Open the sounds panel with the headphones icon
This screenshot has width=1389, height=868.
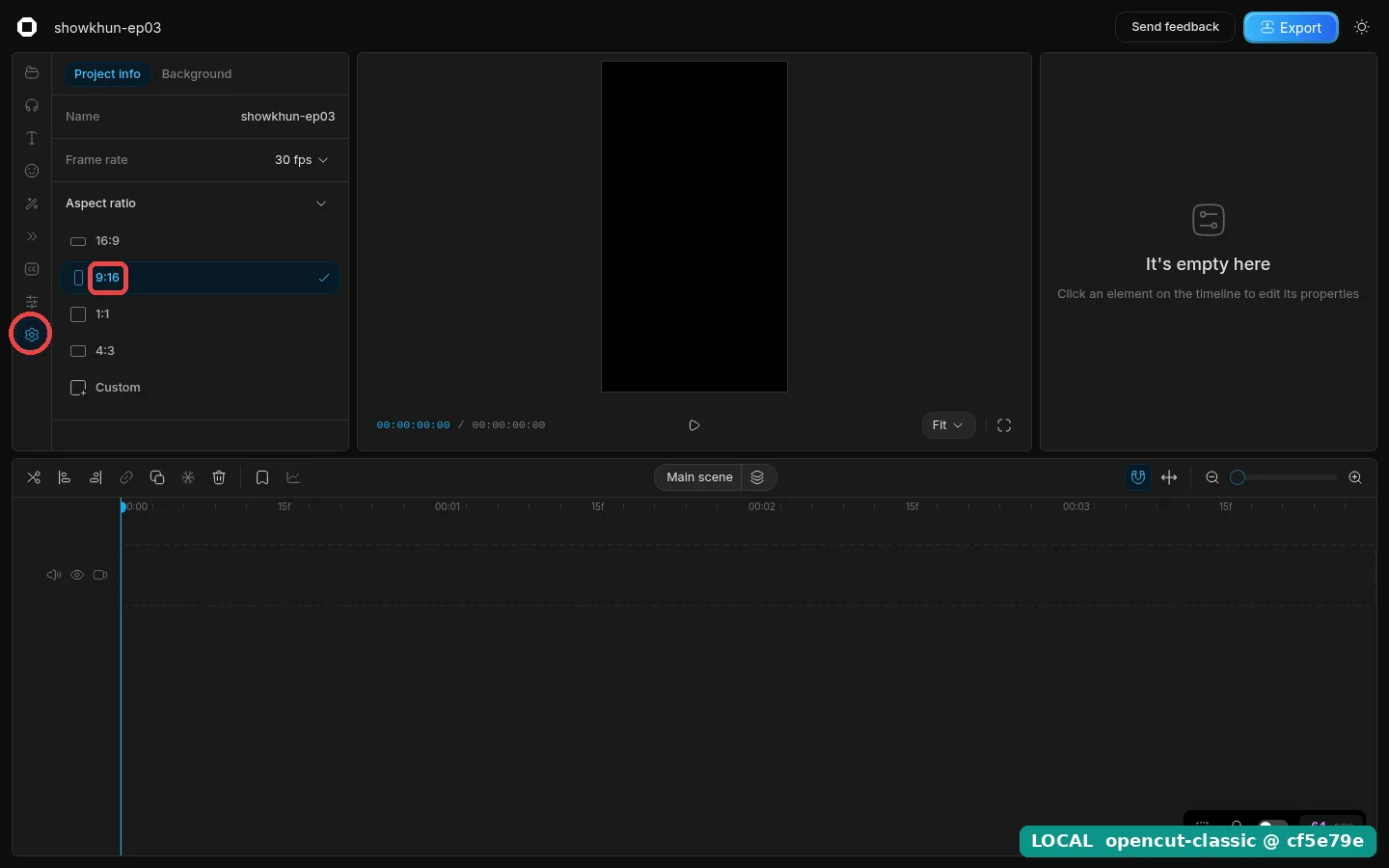(32, 105)
